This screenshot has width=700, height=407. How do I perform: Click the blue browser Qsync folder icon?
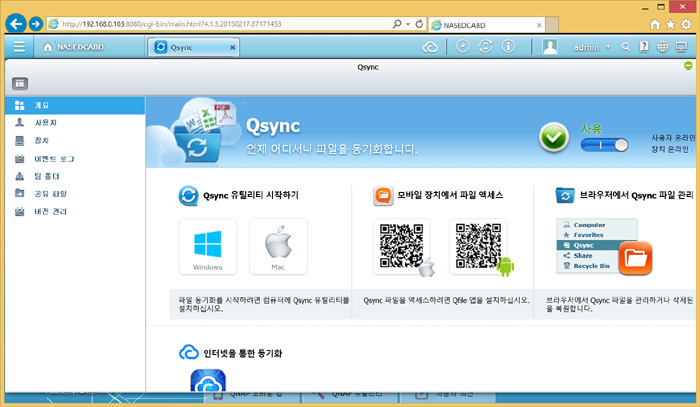pyautogui.click(x=565, y=195)
